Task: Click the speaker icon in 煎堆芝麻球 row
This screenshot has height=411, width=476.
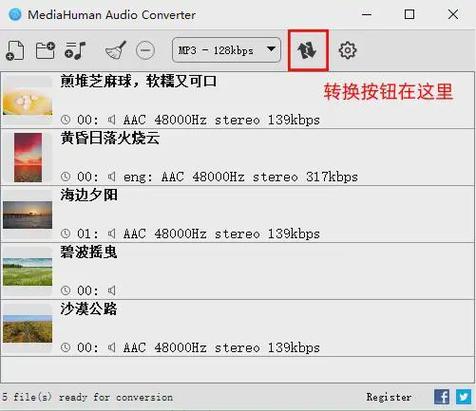Action: click(112, 120)
